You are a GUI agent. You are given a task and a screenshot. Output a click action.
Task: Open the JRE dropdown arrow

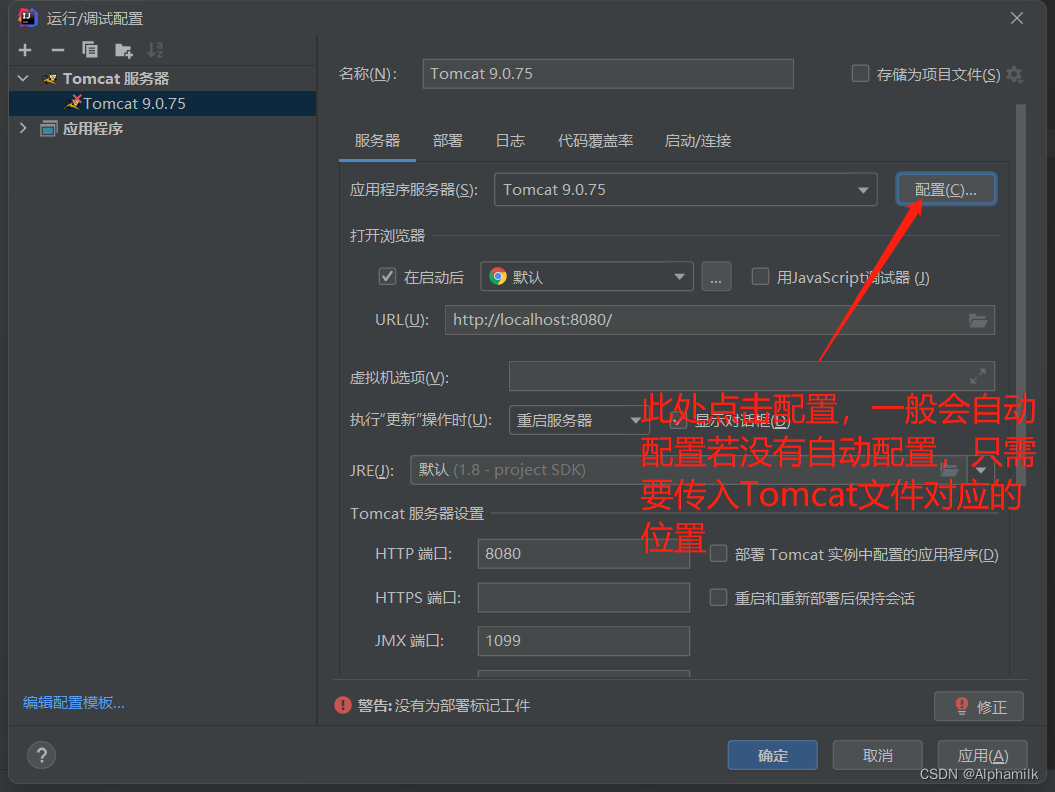click(x=981, y=470)
